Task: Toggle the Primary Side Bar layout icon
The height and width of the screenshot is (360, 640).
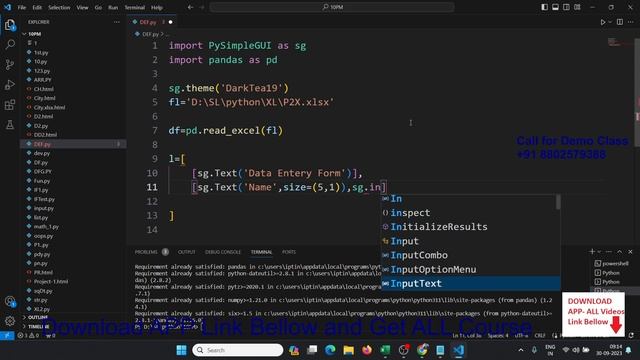Action: 544,7
